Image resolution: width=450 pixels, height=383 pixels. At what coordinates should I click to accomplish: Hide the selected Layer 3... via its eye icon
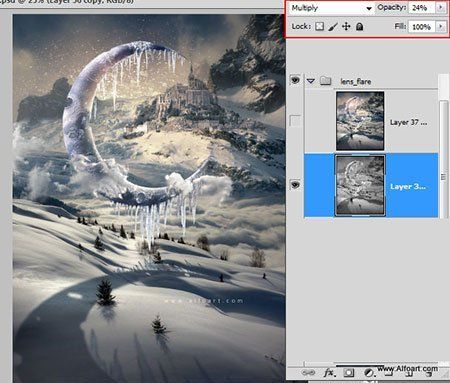[295, 184]
